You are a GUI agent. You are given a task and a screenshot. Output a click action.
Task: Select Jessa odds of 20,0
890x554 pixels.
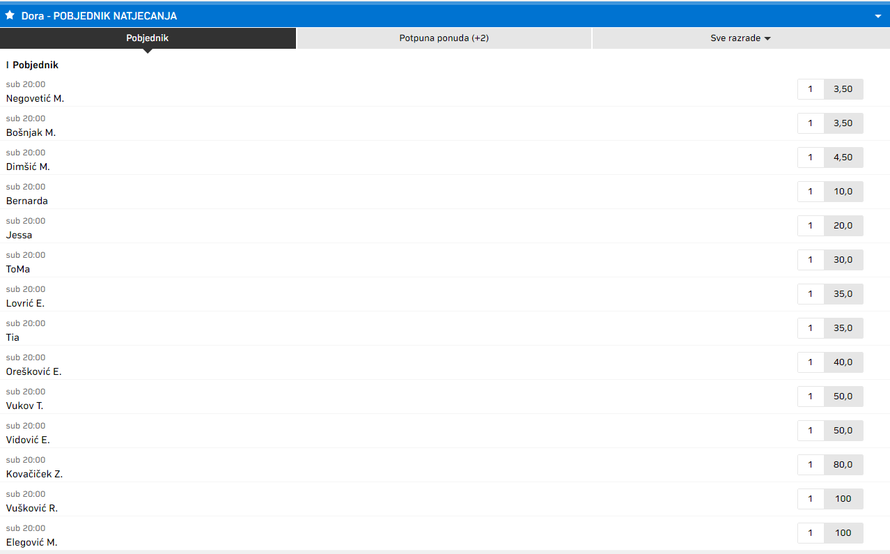coord(842,226)
